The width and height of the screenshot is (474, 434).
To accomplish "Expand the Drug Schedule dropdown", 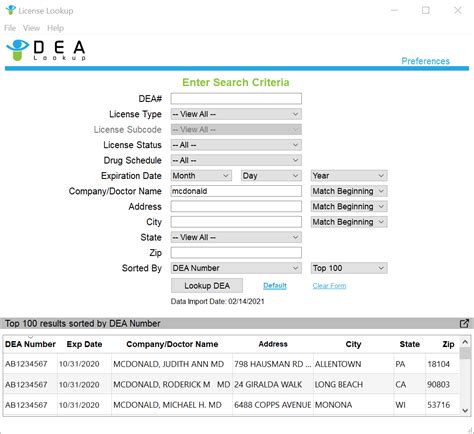I will click(x=236, y=160).
